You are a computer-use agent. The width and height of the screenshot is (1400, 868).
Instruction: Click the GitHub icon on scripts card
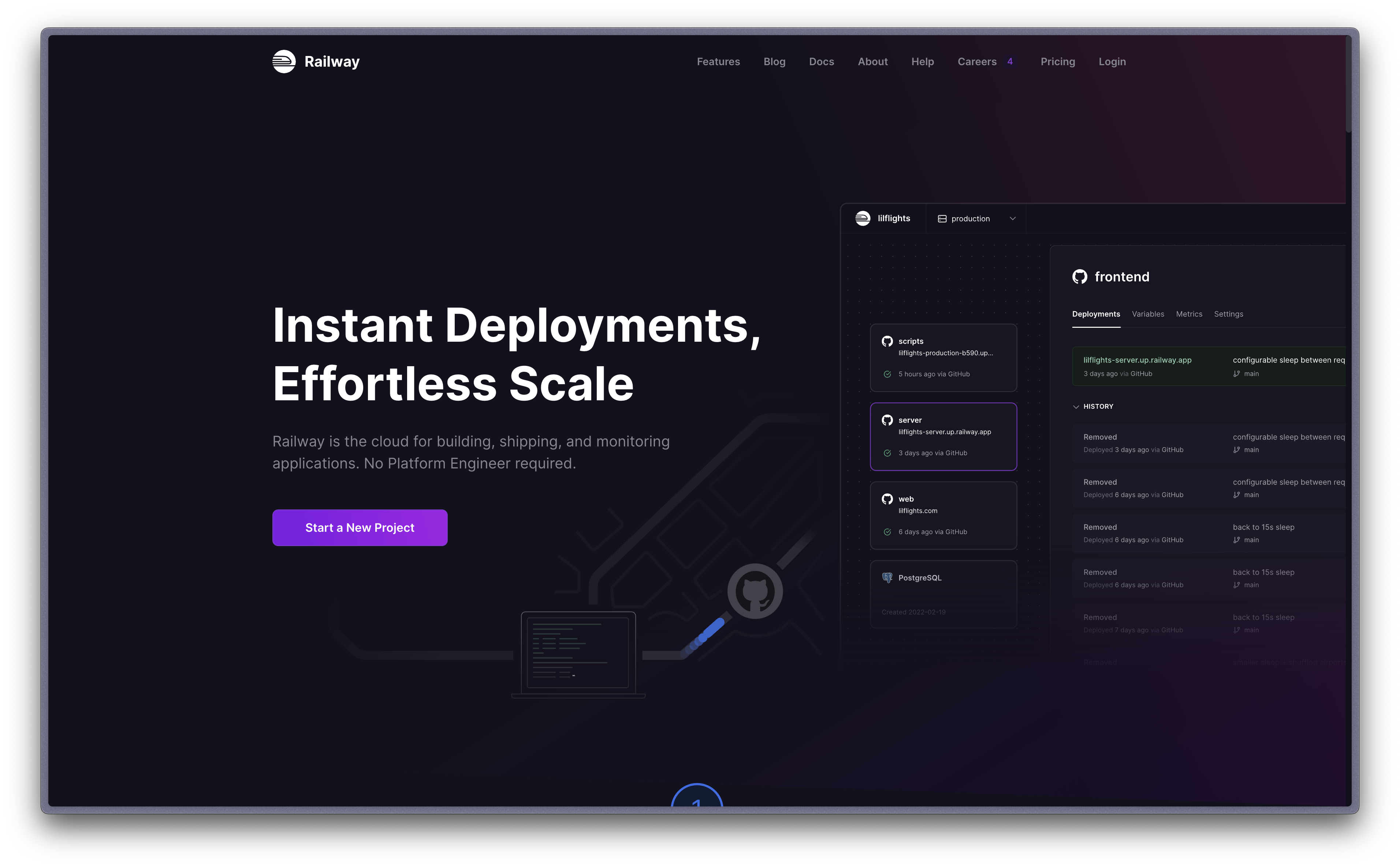887,341
